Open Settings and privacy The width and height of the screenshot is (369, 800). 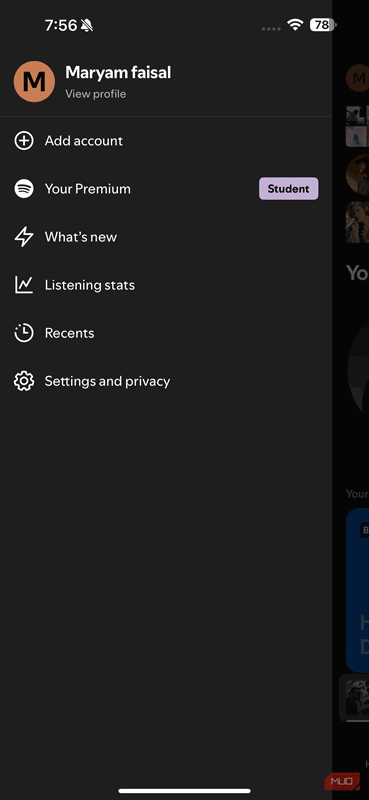107,381
